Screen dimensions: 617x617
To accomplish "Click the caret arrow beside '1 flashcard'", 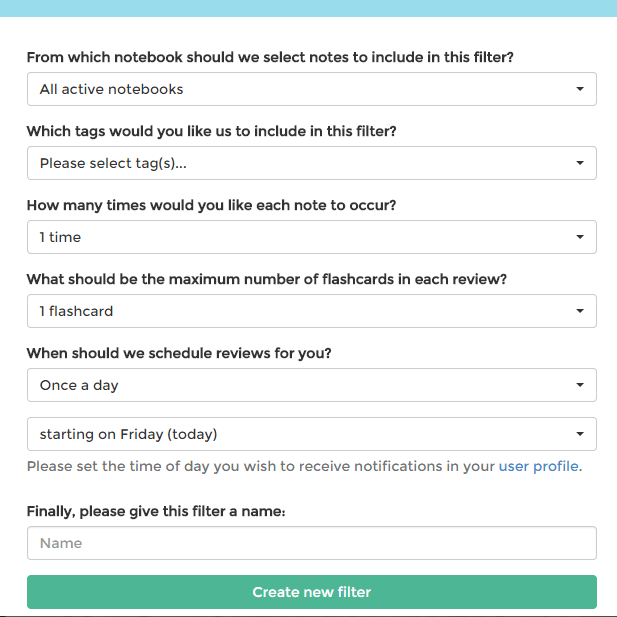I will point(580,311).
